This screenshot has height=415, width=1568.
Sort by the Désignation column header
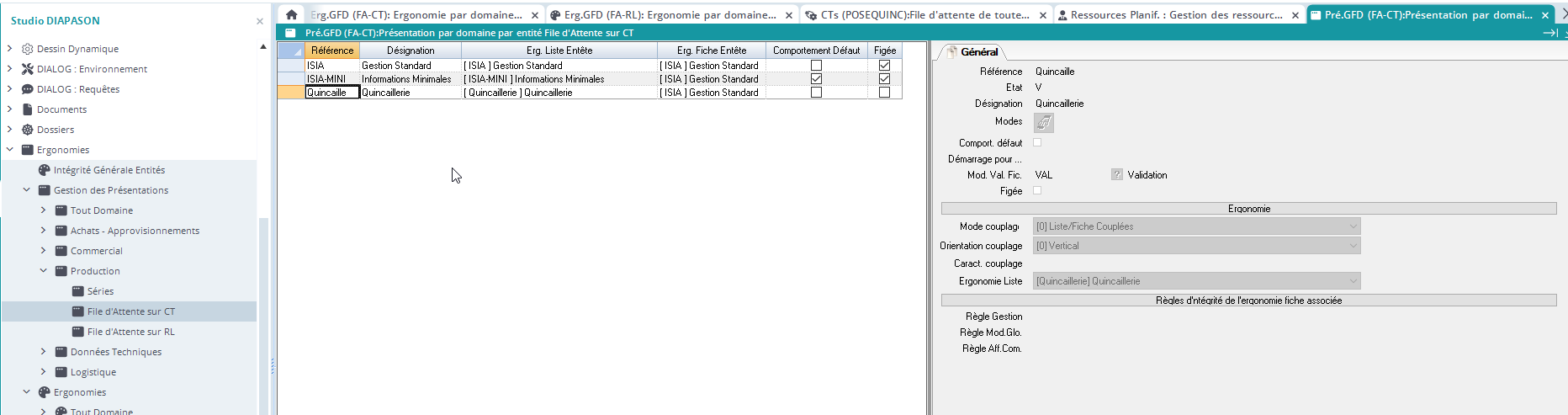[411, 51]
